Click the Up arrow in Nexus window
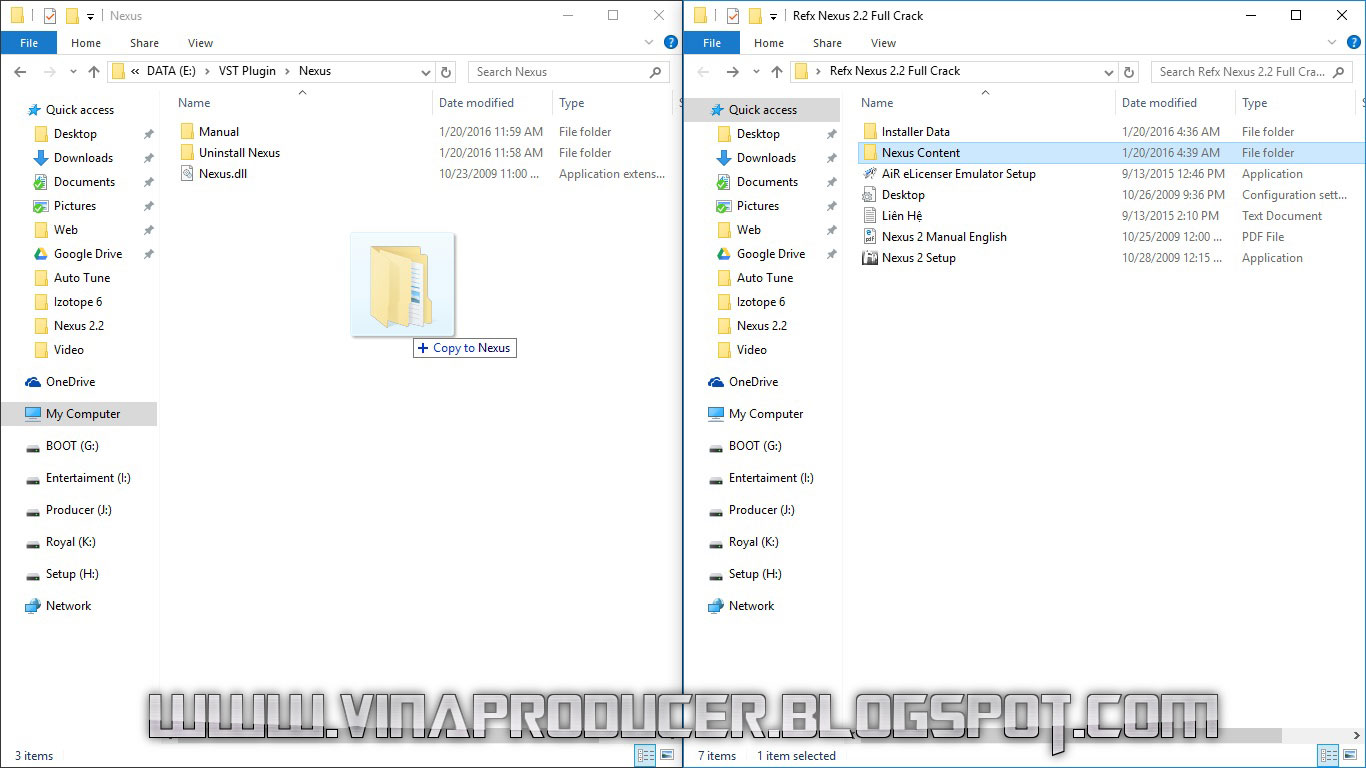This screenshot has height=768, width=1366. [x=94, y=72]
